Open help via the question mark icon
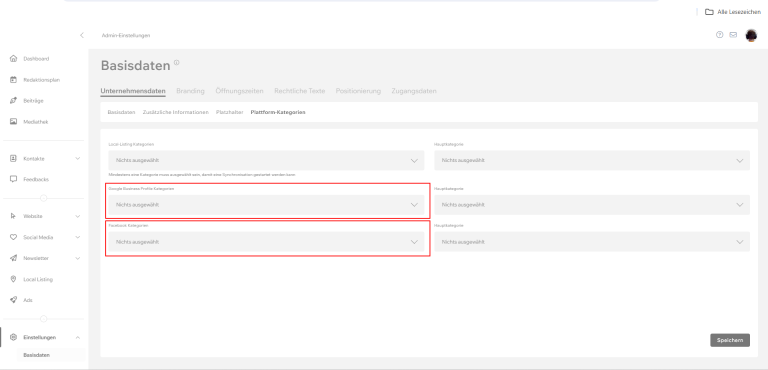This screenshot has width=768, height=370. pos(720,35)
